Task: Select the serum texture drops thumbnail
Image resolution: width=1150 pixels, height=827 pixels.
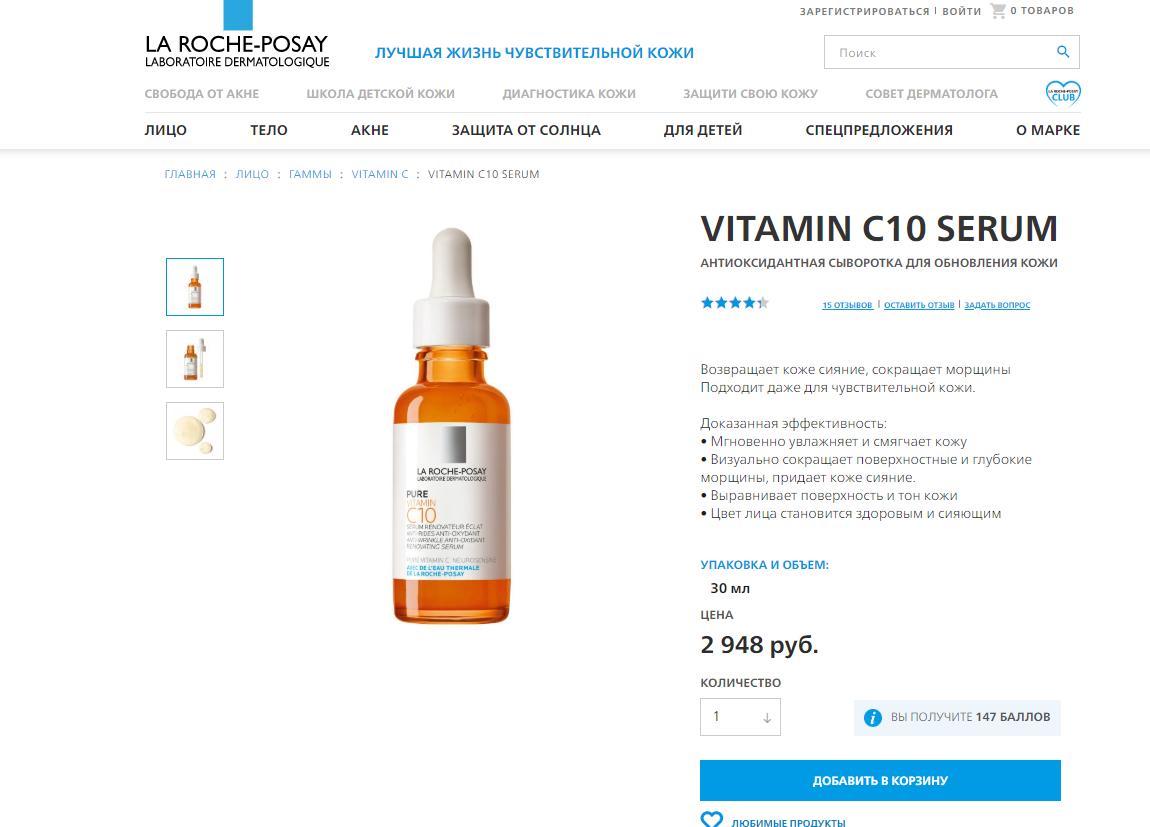Action: point(195,431)
